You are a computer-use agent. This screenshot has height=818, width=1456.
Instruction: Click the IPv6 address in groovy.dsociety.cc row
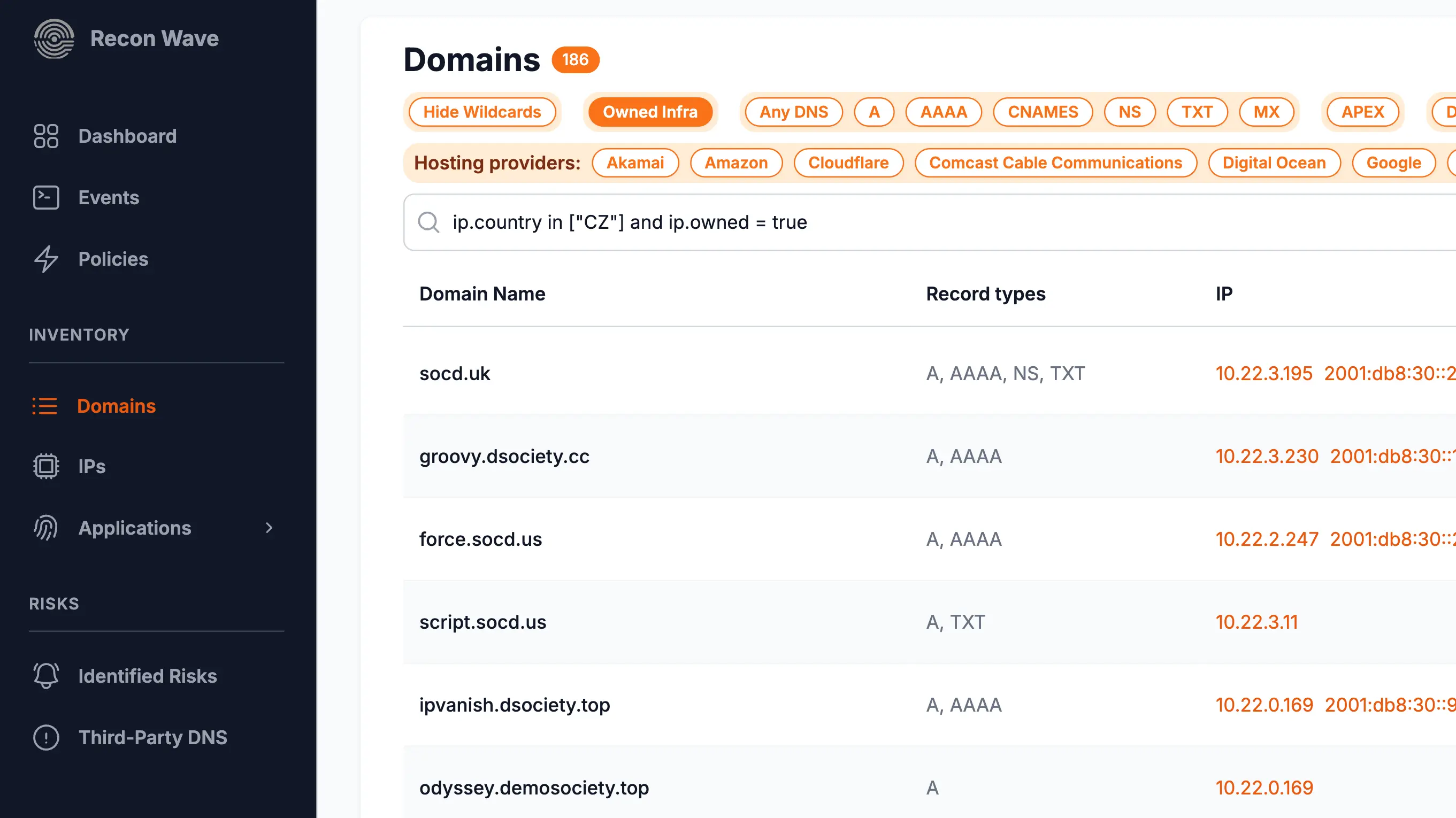pos(1393,457)
